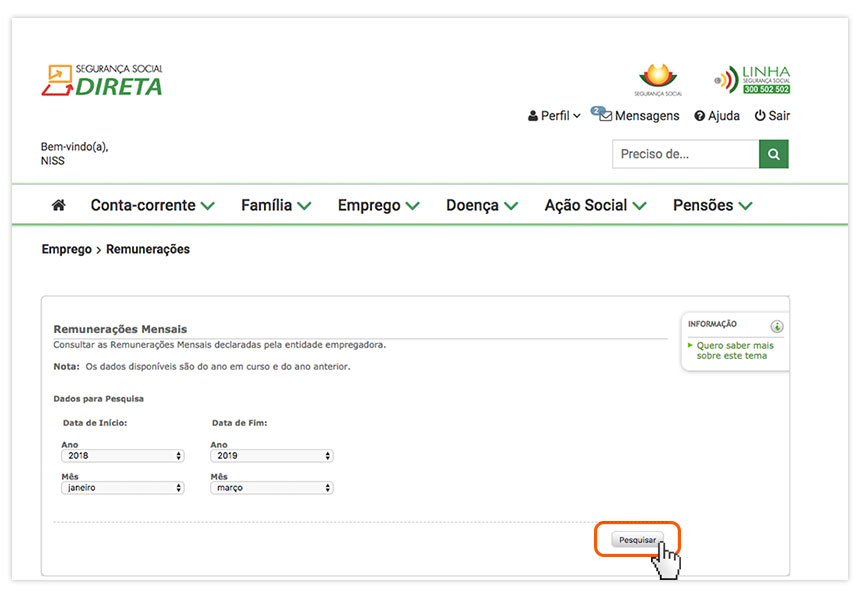
Task: Click the Preciso de... search field
Action: [685, 154]
